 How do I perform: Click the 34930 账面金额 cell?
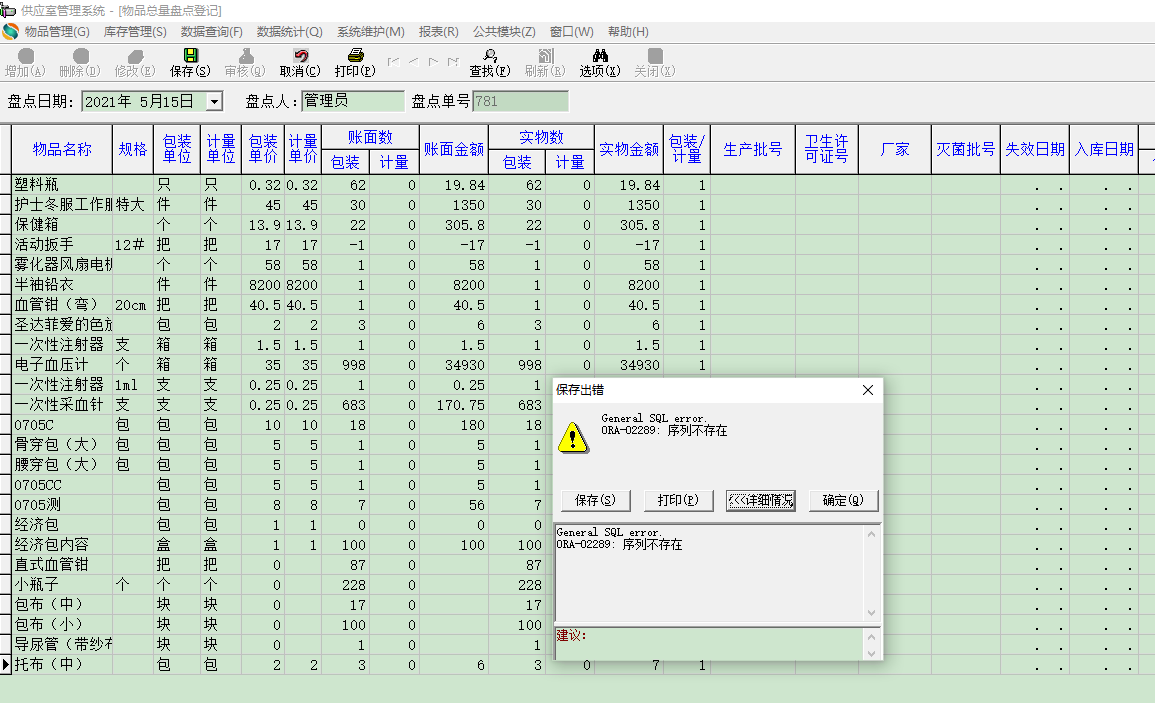[454, 365]
